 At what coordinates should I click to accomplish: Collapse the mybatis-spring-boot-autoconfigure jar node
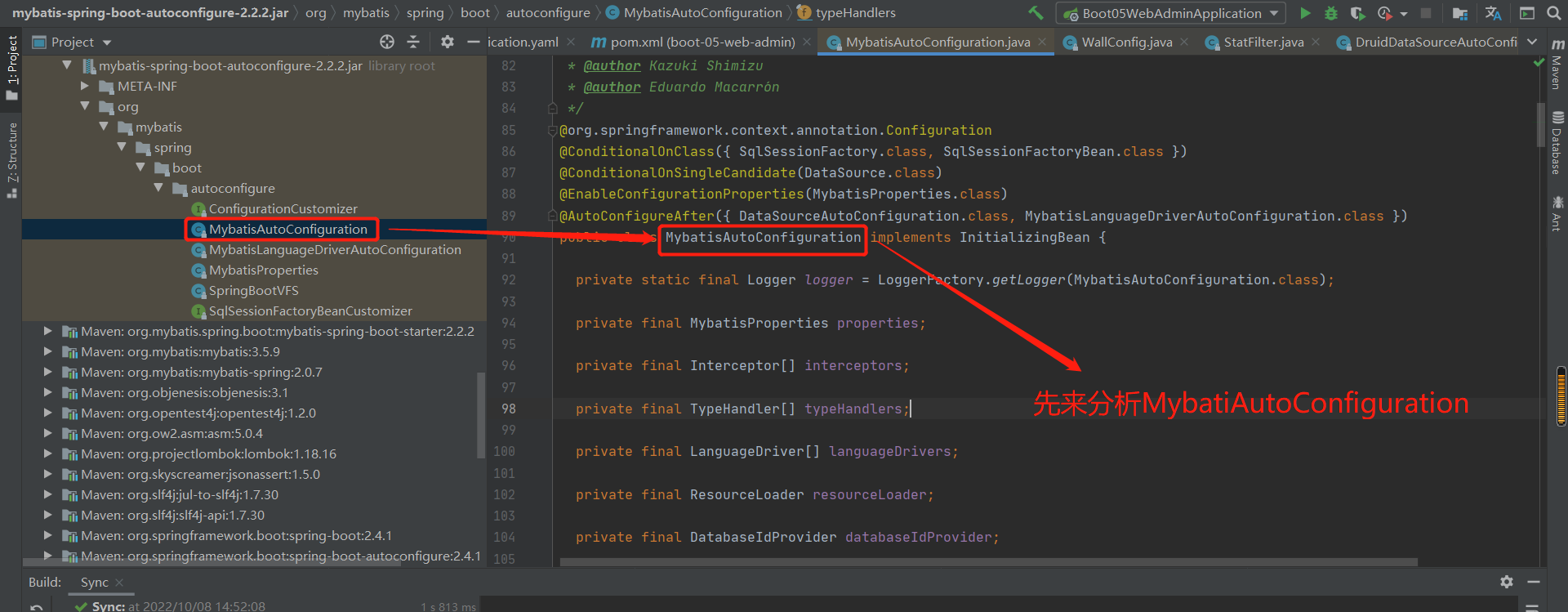click(x=67, y=65)
